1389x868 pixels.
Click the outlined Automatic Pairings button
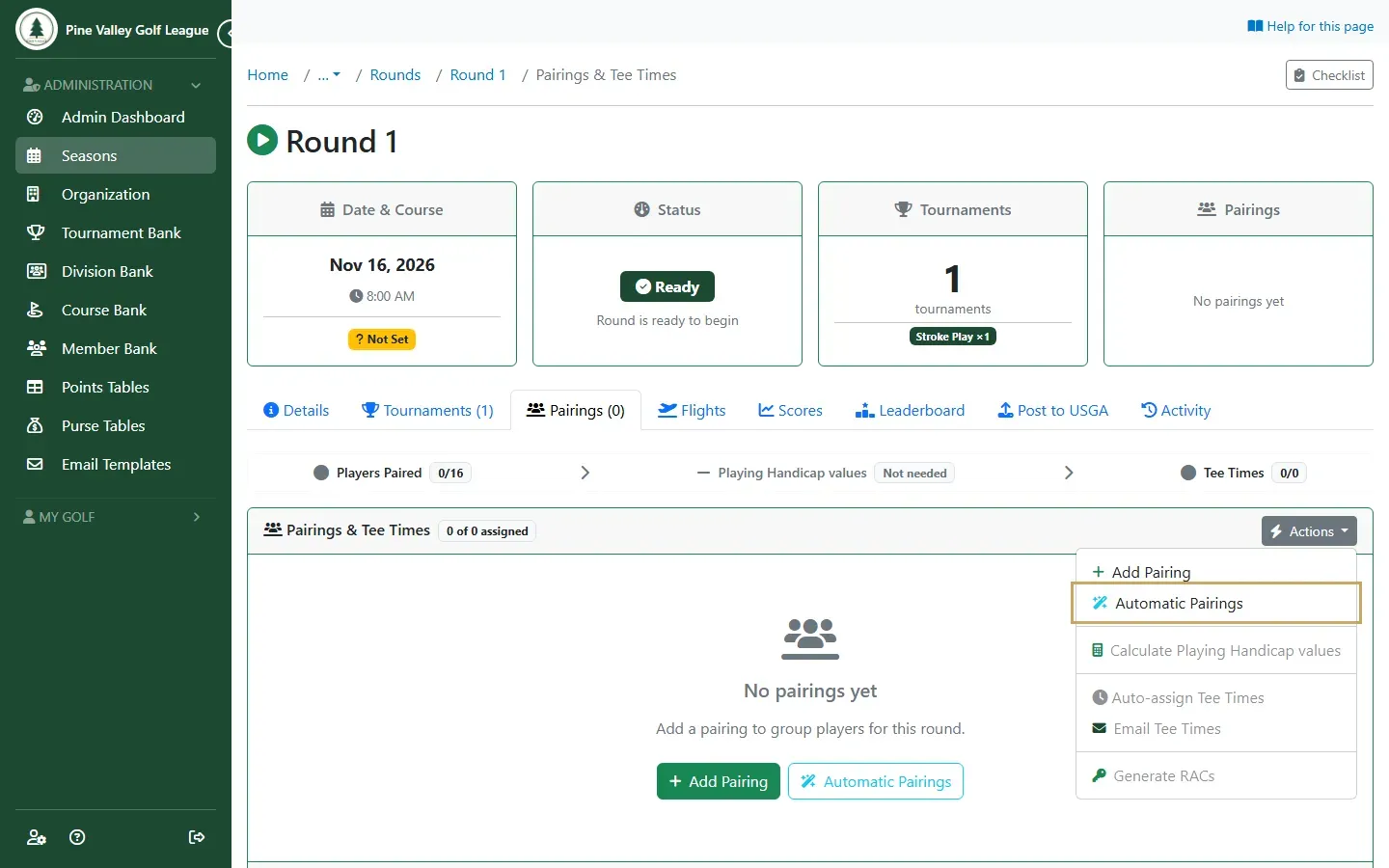[876, 781]
